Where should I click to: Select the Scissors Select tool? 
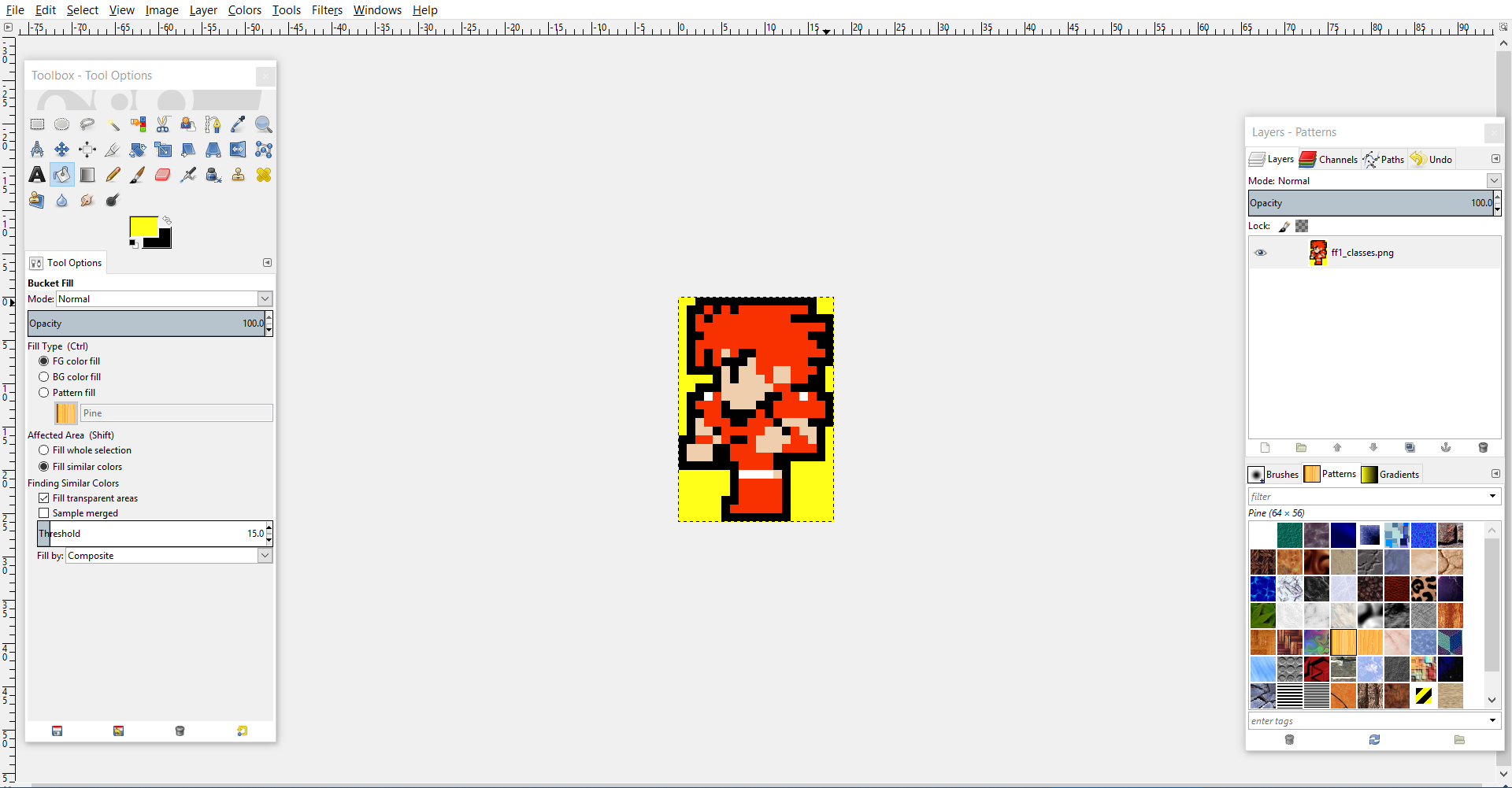pyautogui.click(x=163, y=124)
